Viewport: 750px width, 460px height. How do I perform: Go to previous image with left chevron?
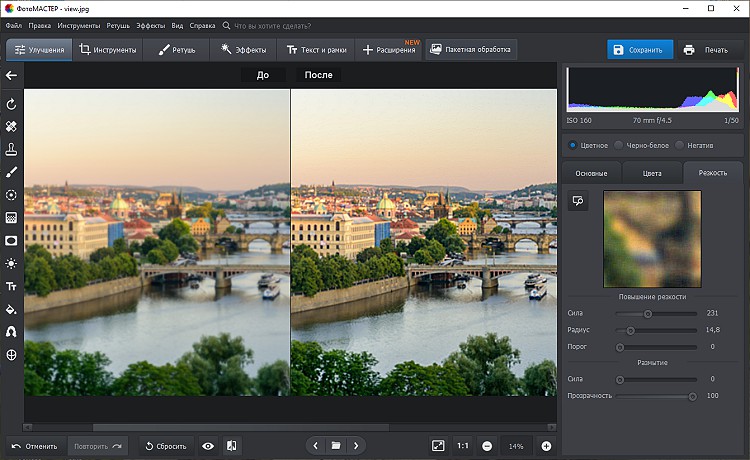coord(316,445)
